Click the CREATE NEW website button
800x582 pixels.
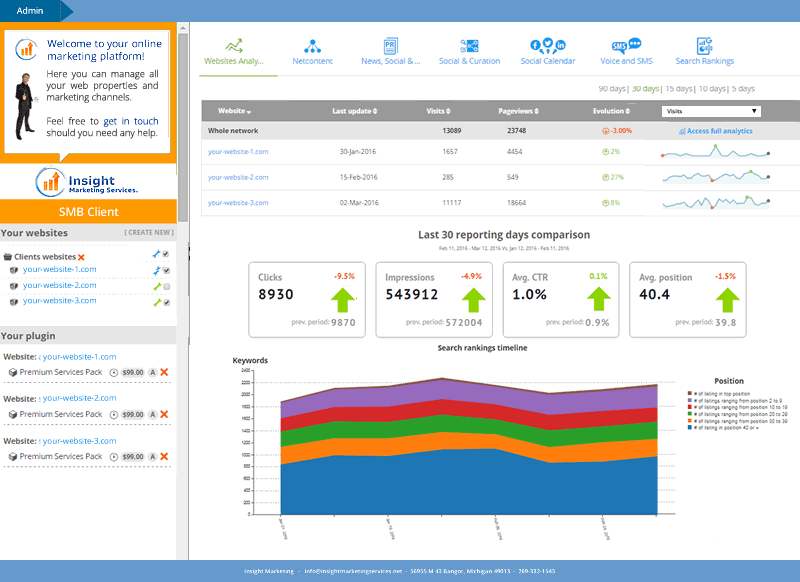click(148, 233)
